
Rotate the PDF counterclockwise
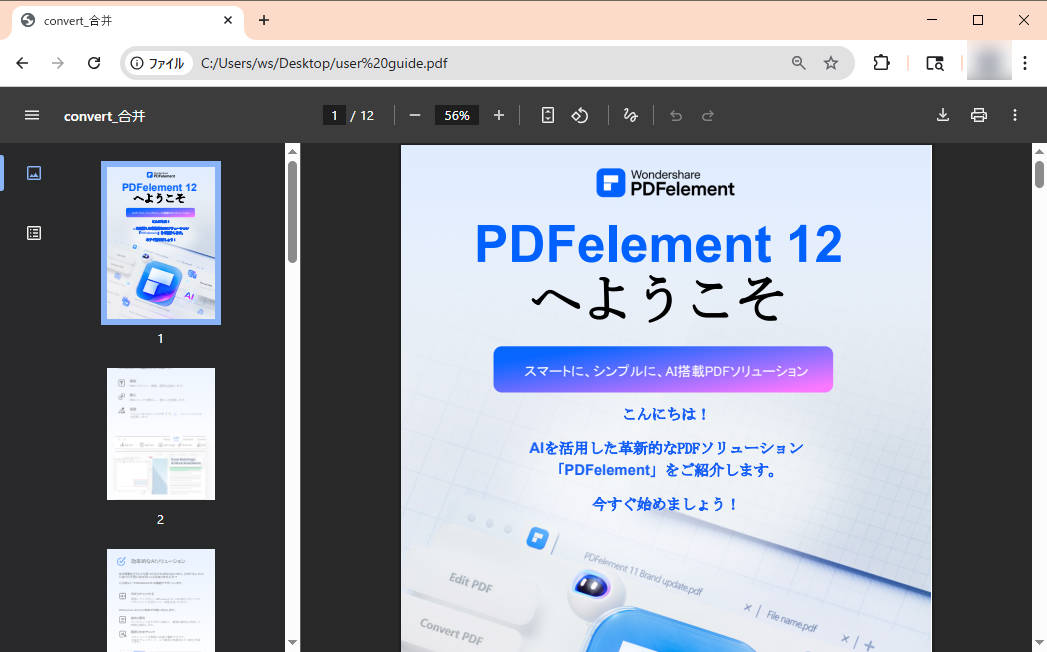pyautogui.click(x=580, y=115)
